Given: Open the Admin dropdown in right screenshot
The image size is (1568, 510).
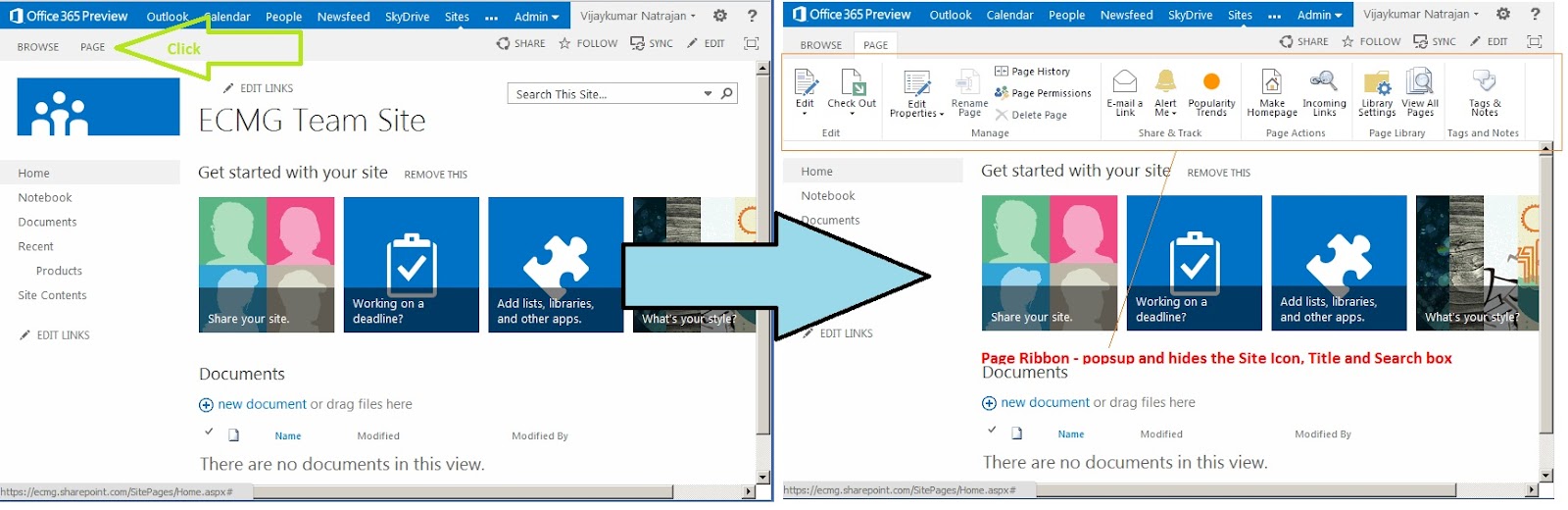Looking at the screenshot, I should click(1319, 15).
